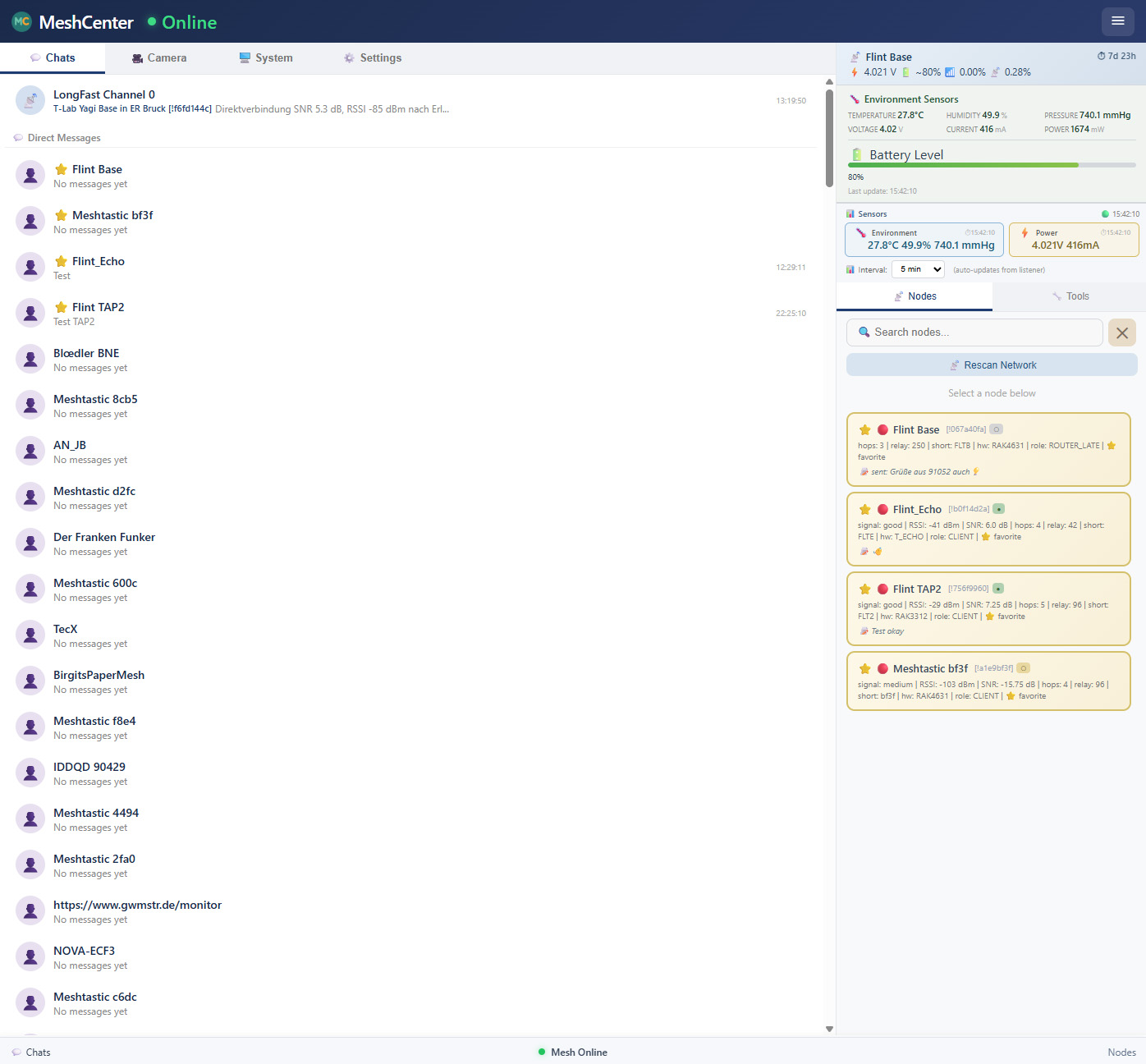
Task: Click the LongFast Channel 0 avatar icon
Action: tap(30, 100)
